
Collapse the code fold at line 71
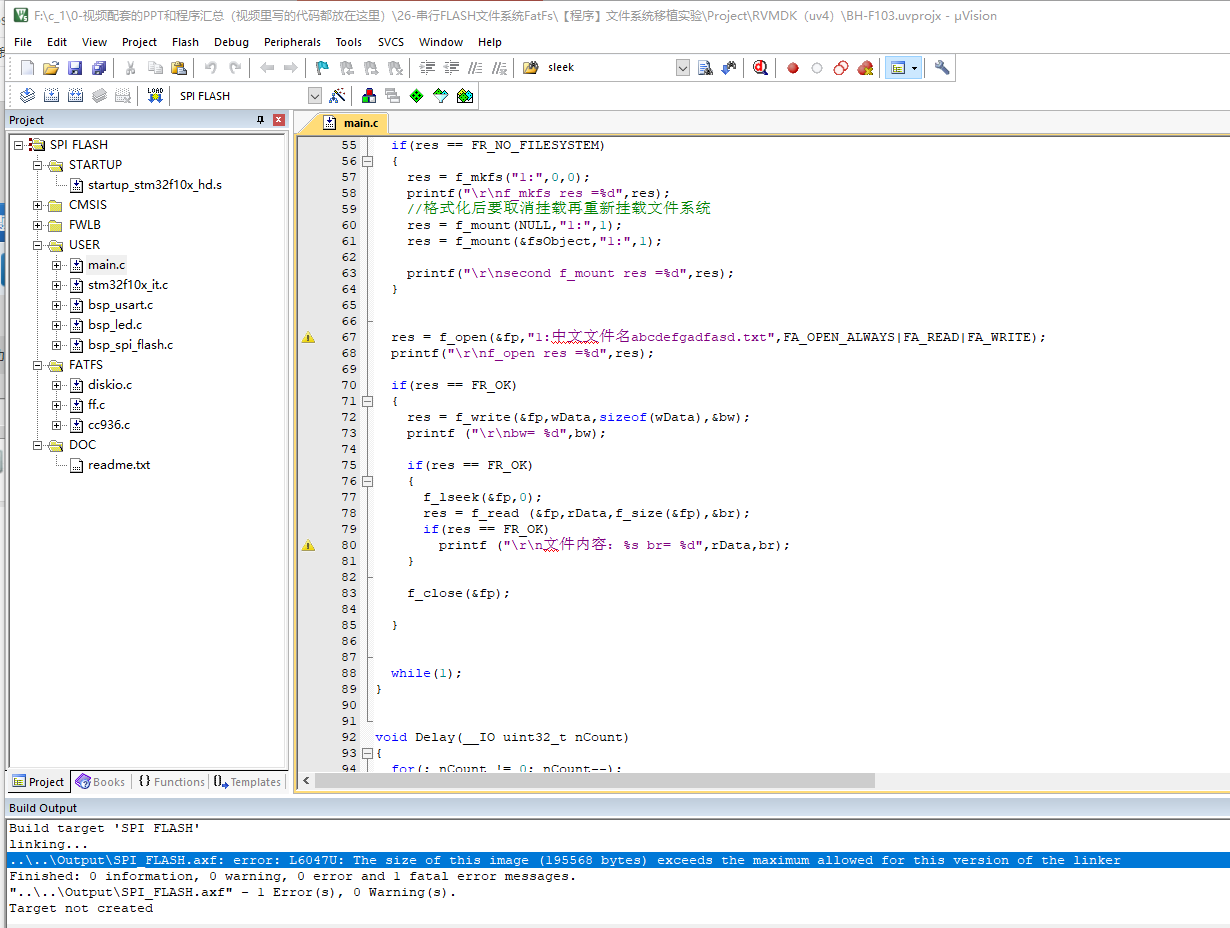(367, 401)
